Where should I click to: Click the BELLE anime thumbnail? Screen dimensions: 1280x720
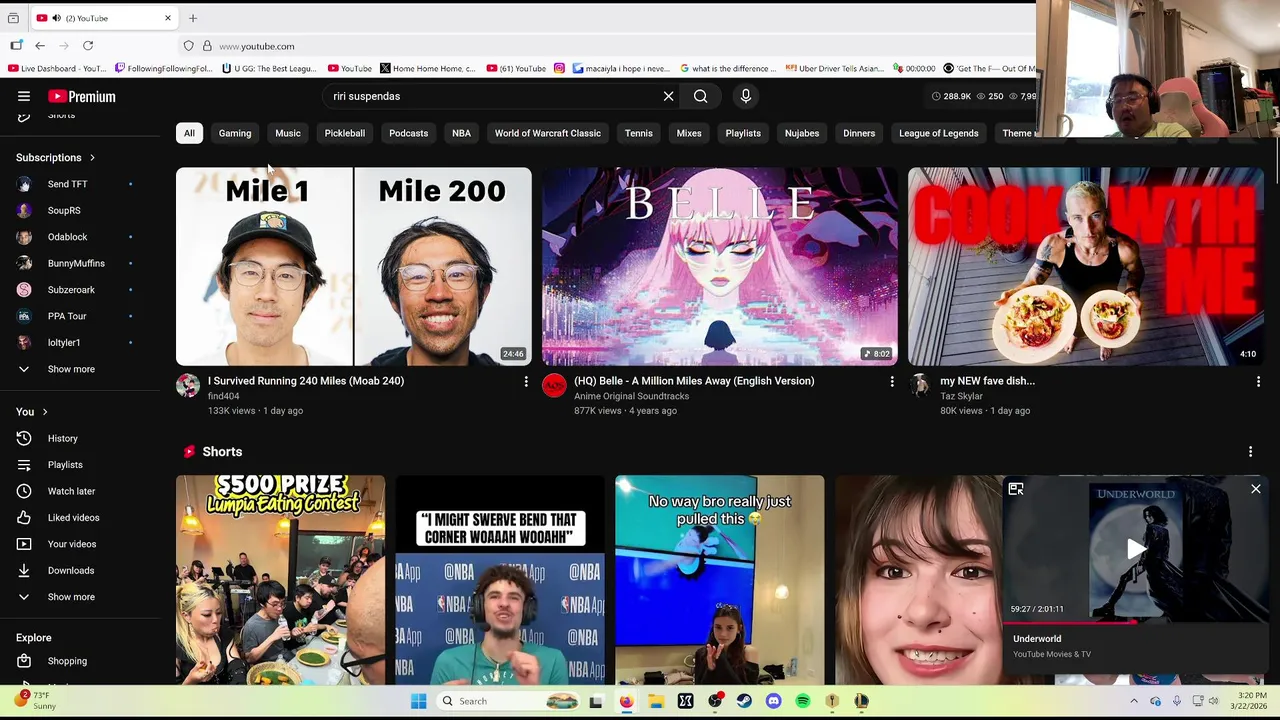click(720, 266)
